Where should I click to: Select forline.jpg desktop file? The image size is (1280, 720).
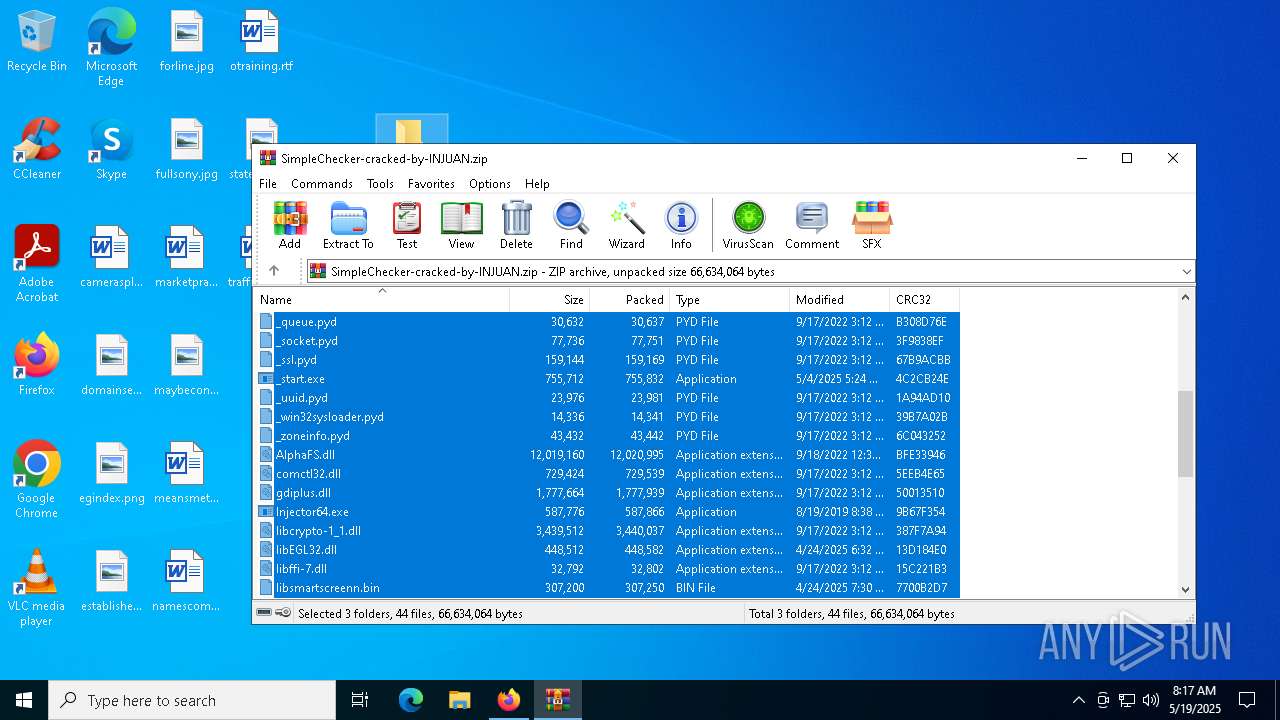[186, 43]
